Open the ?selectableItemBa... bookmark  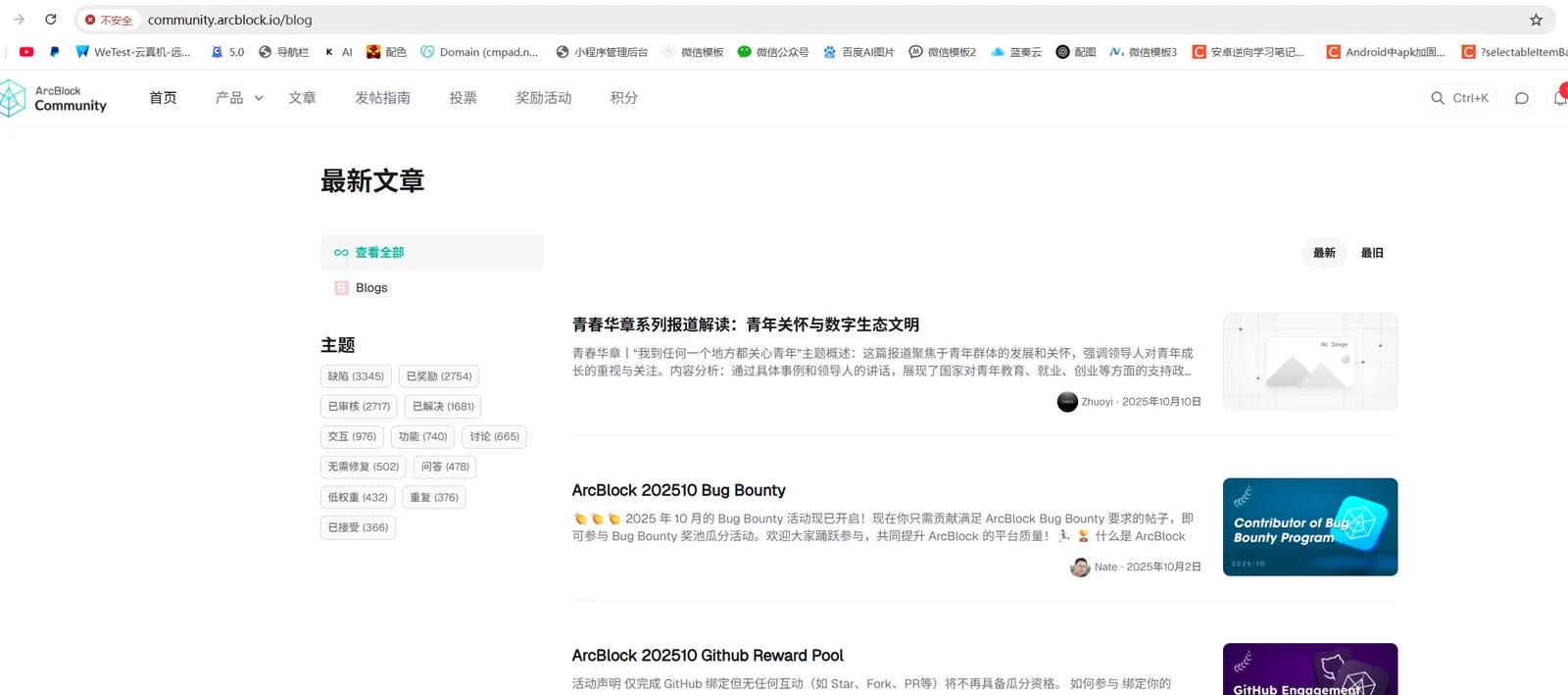pyautogui.click(x=1515, y=52)
